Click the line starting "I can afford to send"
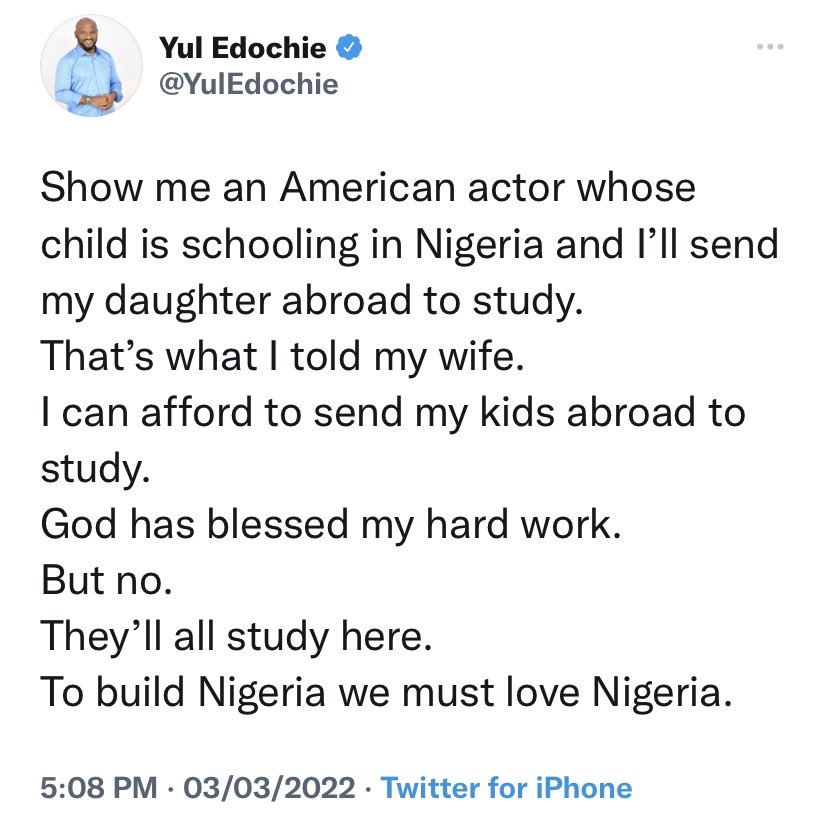Screen dimensions: 828x828 point(393,412)
